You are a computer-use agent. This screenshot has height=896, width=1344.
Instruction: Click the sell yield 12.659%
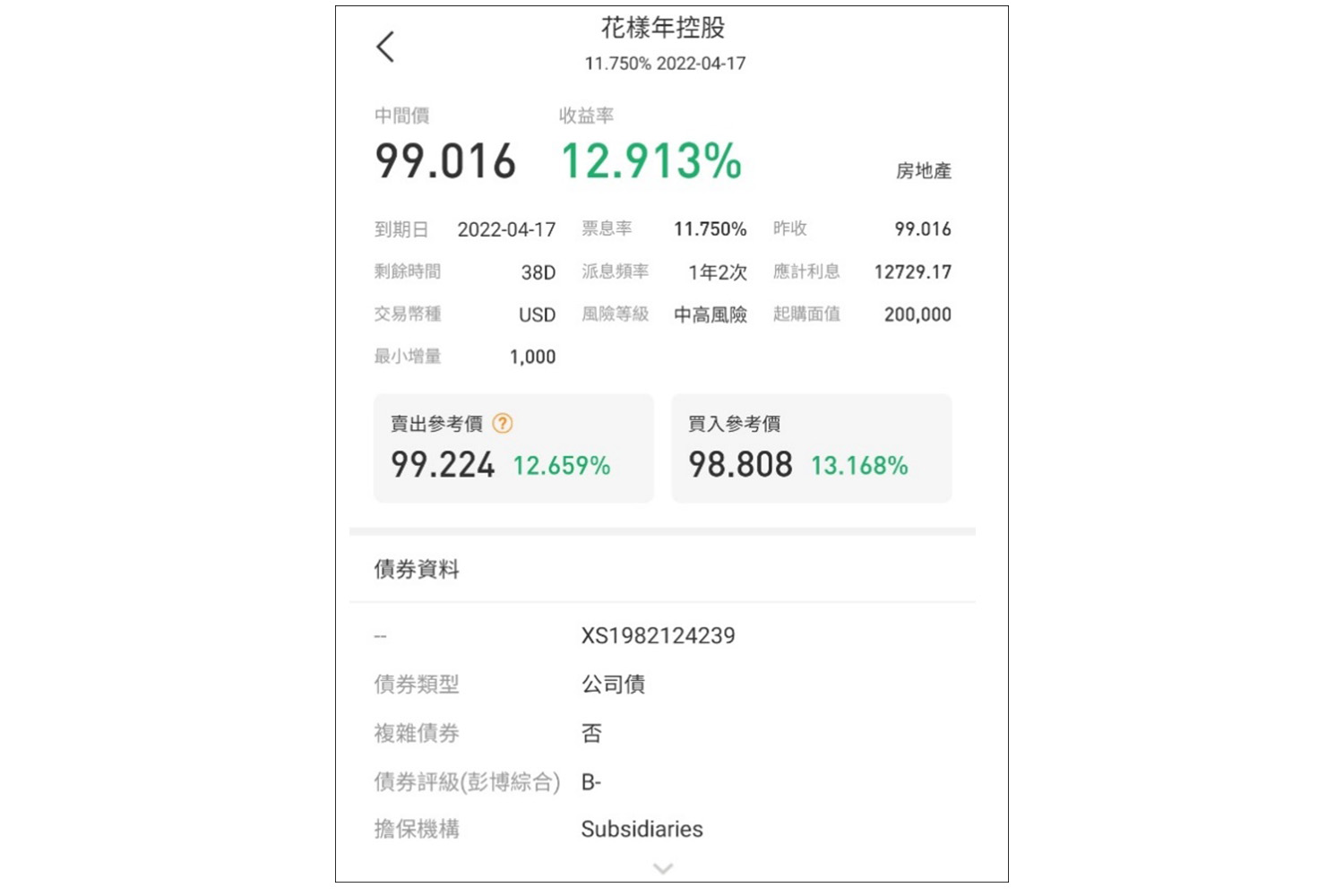(x=562, y=466)
